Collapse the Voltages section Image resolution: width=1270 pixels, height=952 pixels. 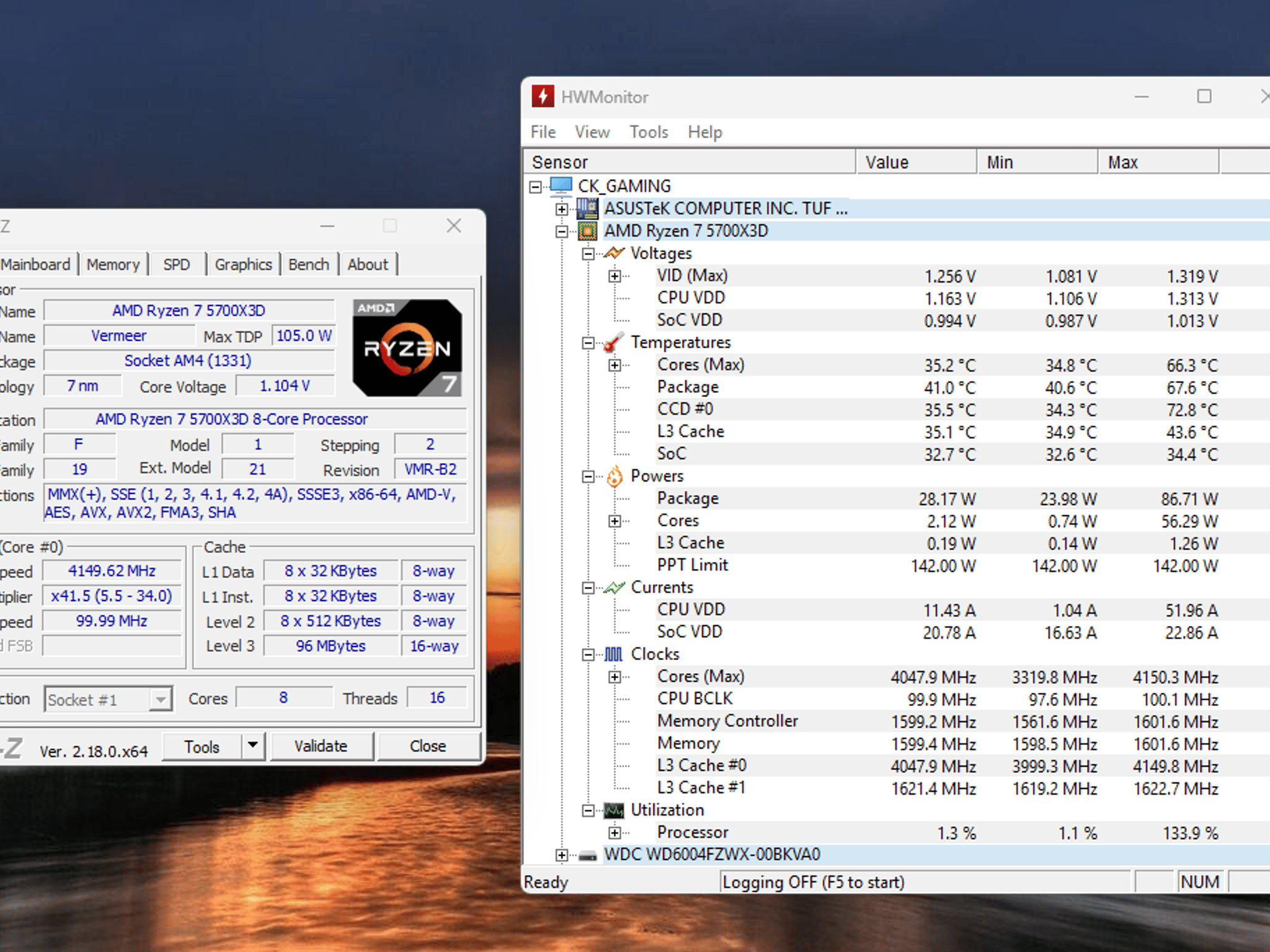[588, 253]
